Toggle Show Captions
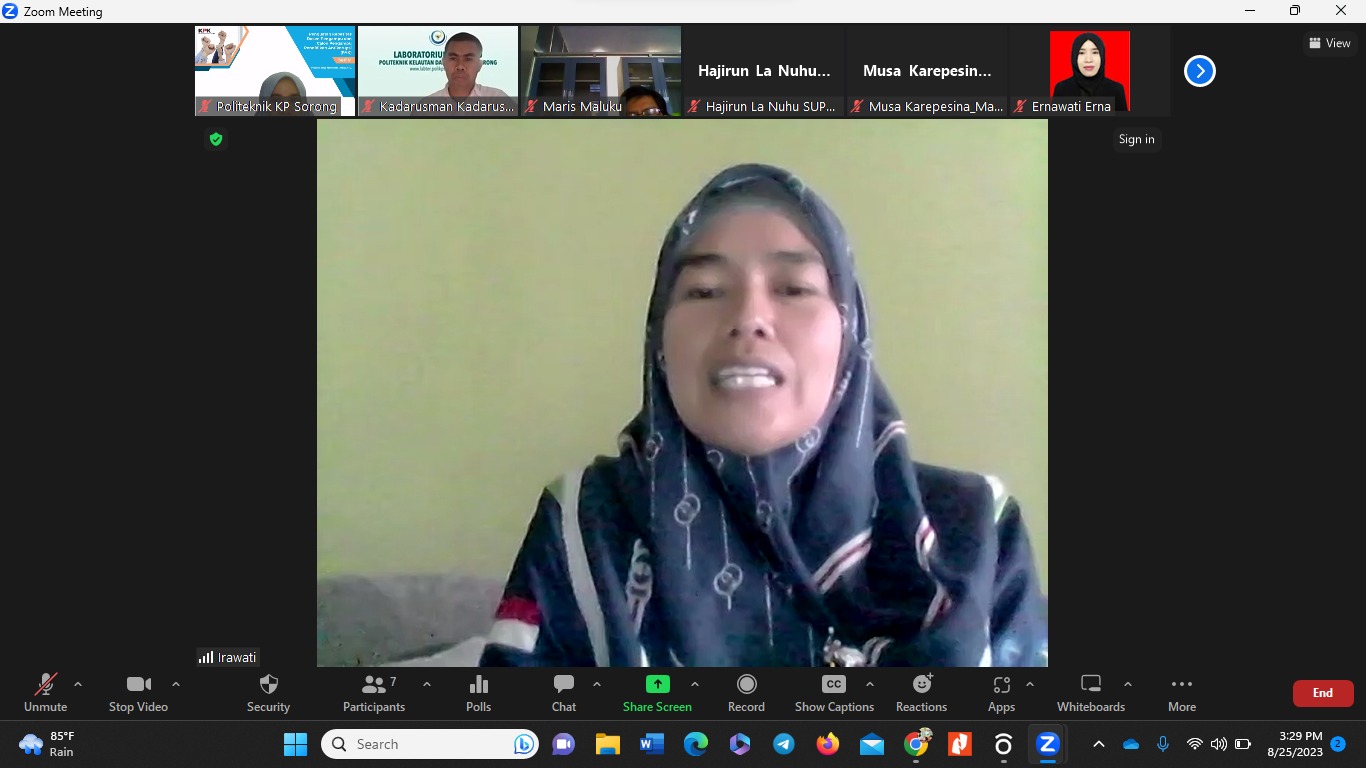The width and height of the screenshot is (1366, 768). 834,693
